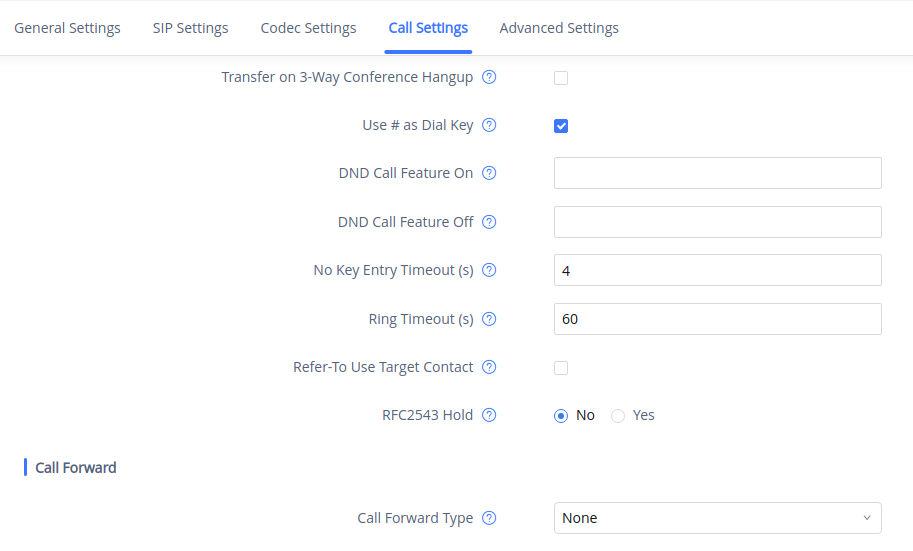The image size is (913, 551).
Task: Go to the Advanced Settings tab
Action: tap(559, 28)
